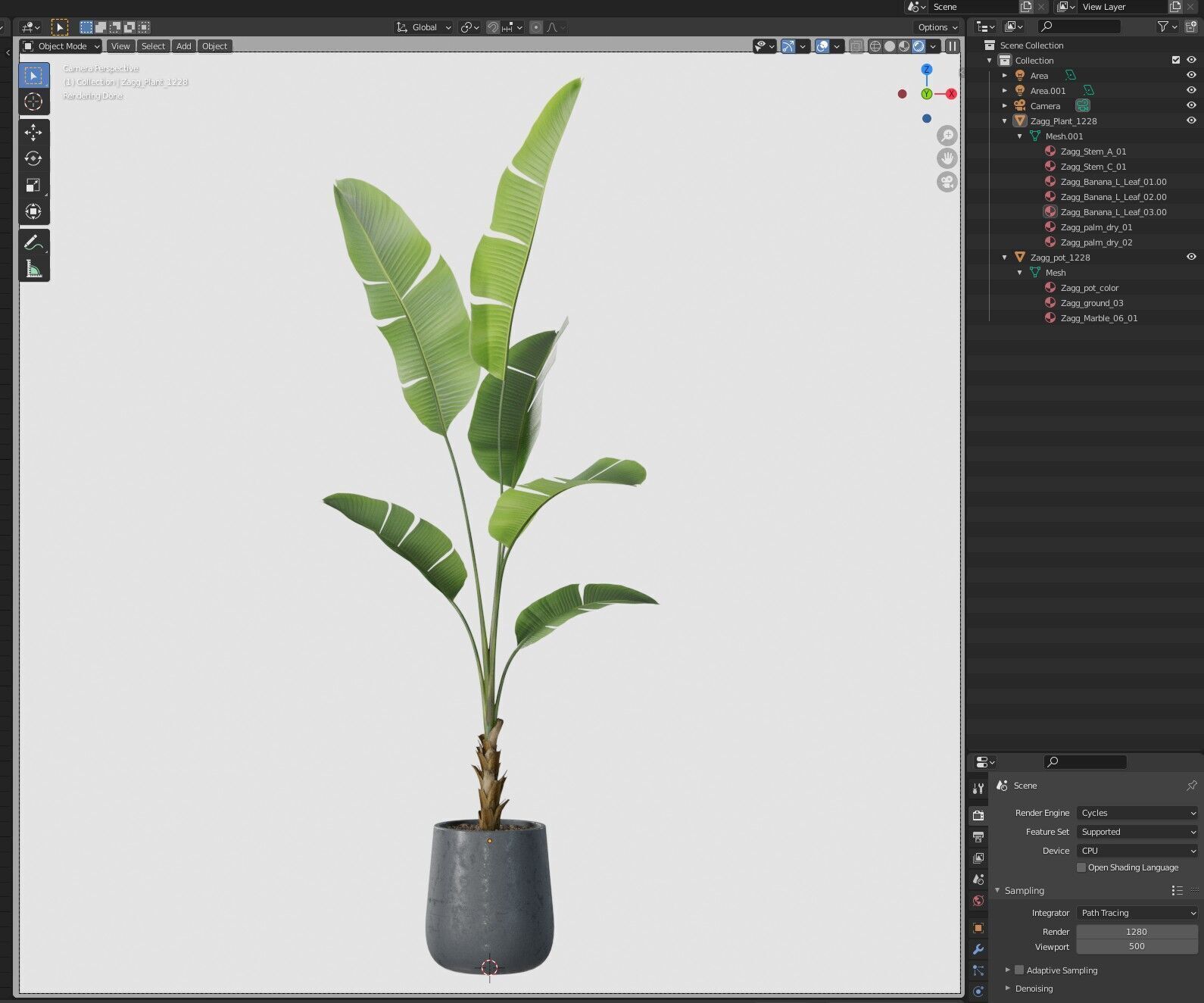Hide the Zagg_pot_1228 object in outliner
The height and width of the screenshot is (1003, 1204).
pos(1191,257)
